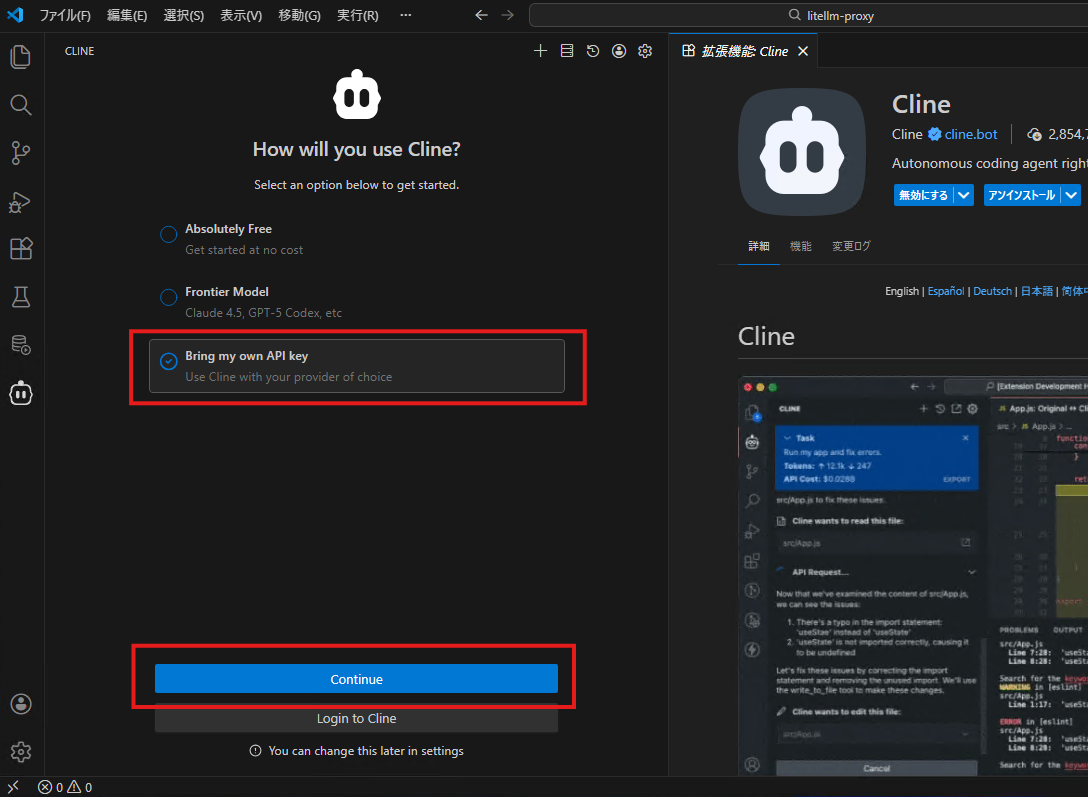1088x797 pixels.
Task: Open the 選択(S) menu
Action: pos(184,15)
